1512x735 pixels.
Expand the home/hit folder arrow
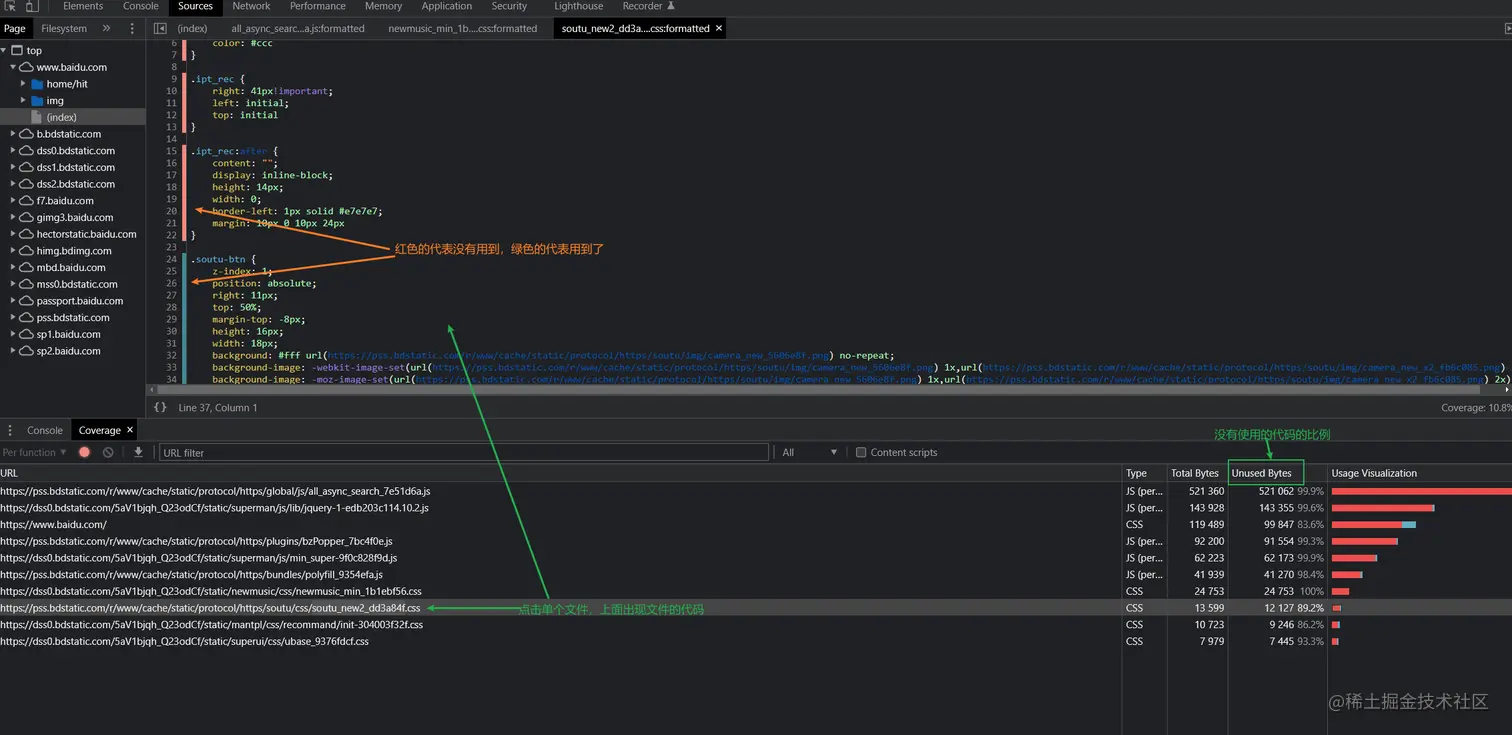pyautogui.click(x=23, y=84)
